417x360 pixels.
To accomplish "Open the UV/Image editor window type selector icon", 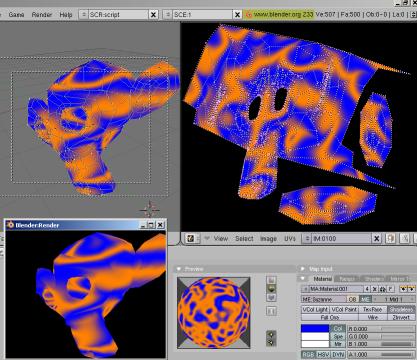I will [x=191, y=238].
